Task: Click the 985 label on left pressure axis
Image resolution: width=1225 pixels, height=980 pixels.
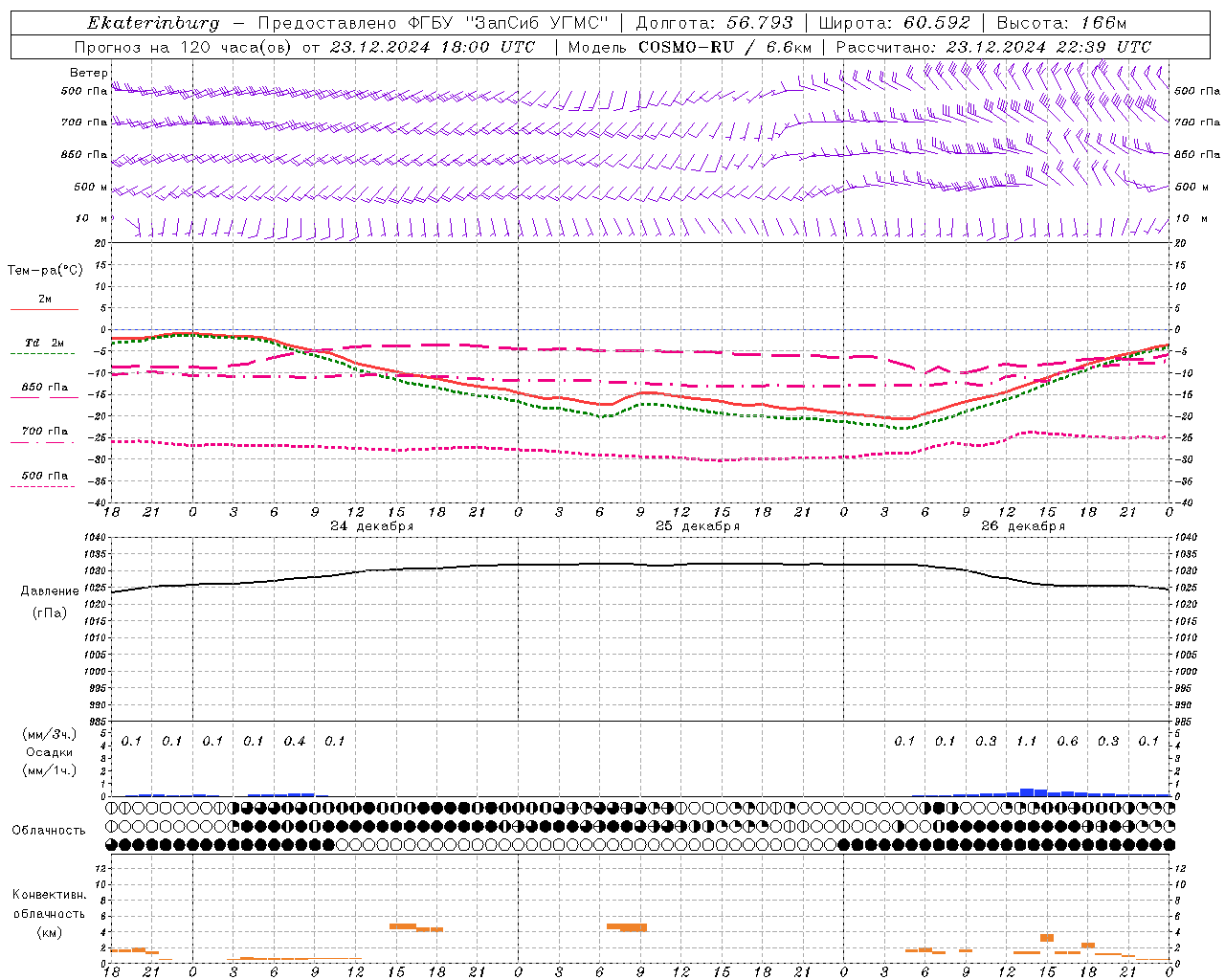Action: (99, 722)
